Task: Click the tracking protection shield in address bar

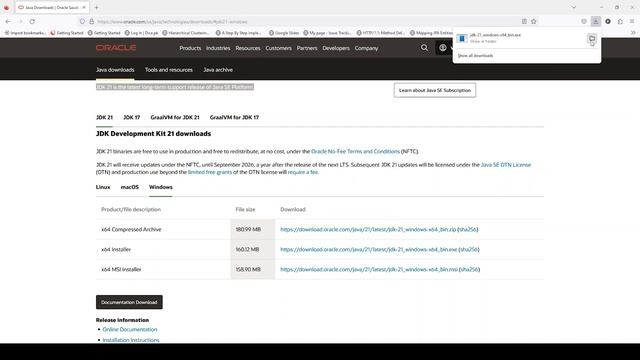Action: point(82,22)
